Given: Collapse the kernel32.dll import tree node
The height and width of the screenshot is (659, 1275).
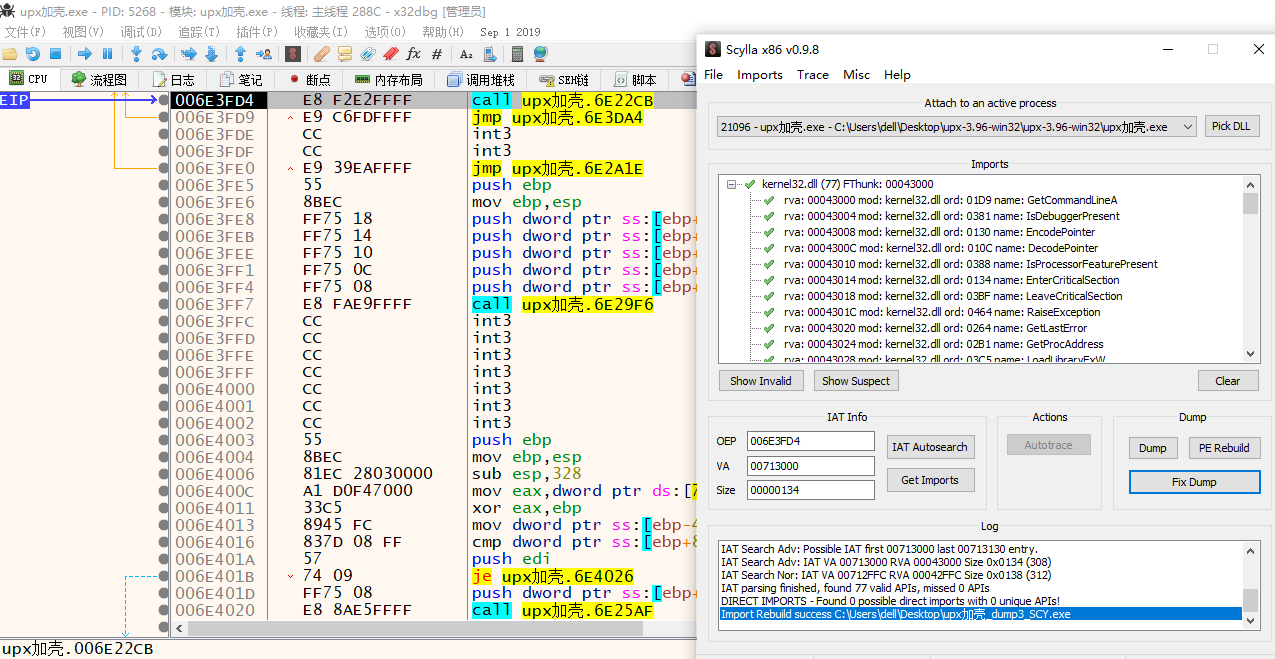Looking at the screenshot, I should click(x=732, y=184).
